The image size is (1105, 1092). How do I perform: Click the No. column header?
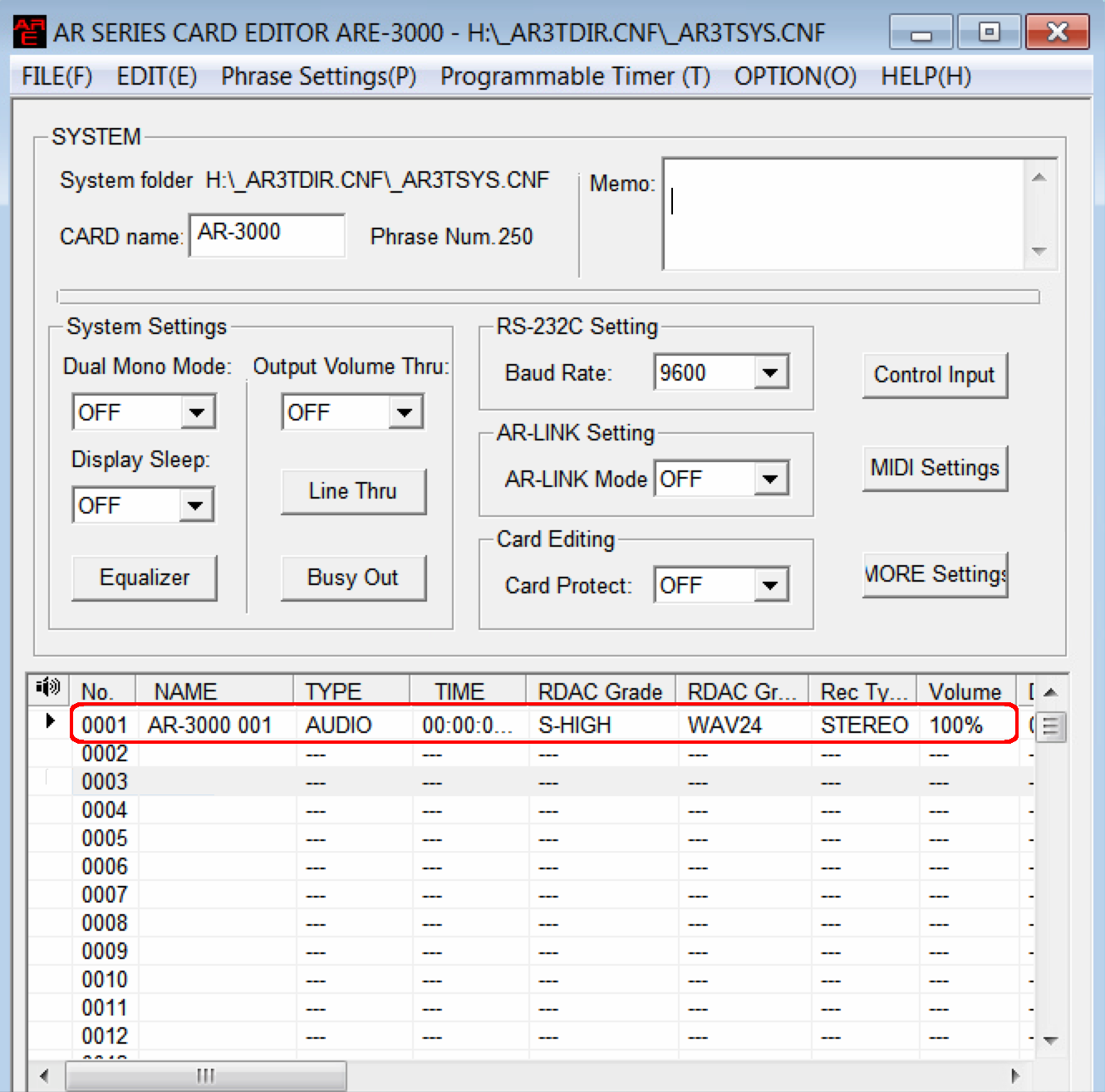pyautogui.click(x=103, y=691)
